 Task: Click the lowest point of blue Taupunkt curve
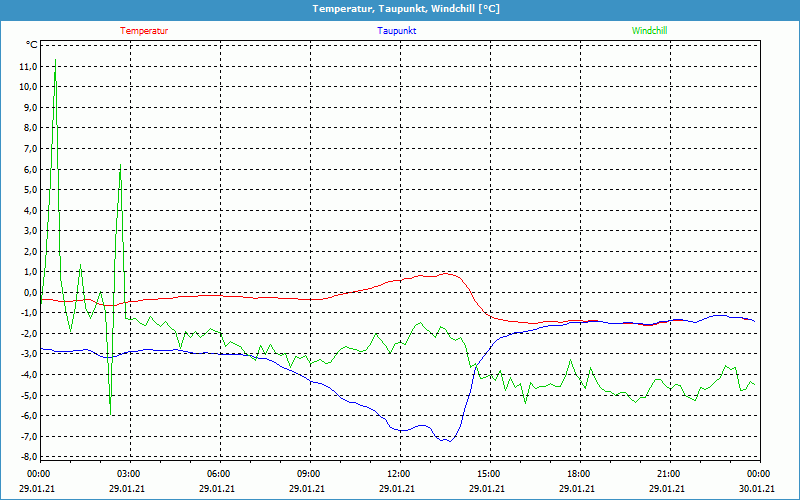[x=447, y=440]
